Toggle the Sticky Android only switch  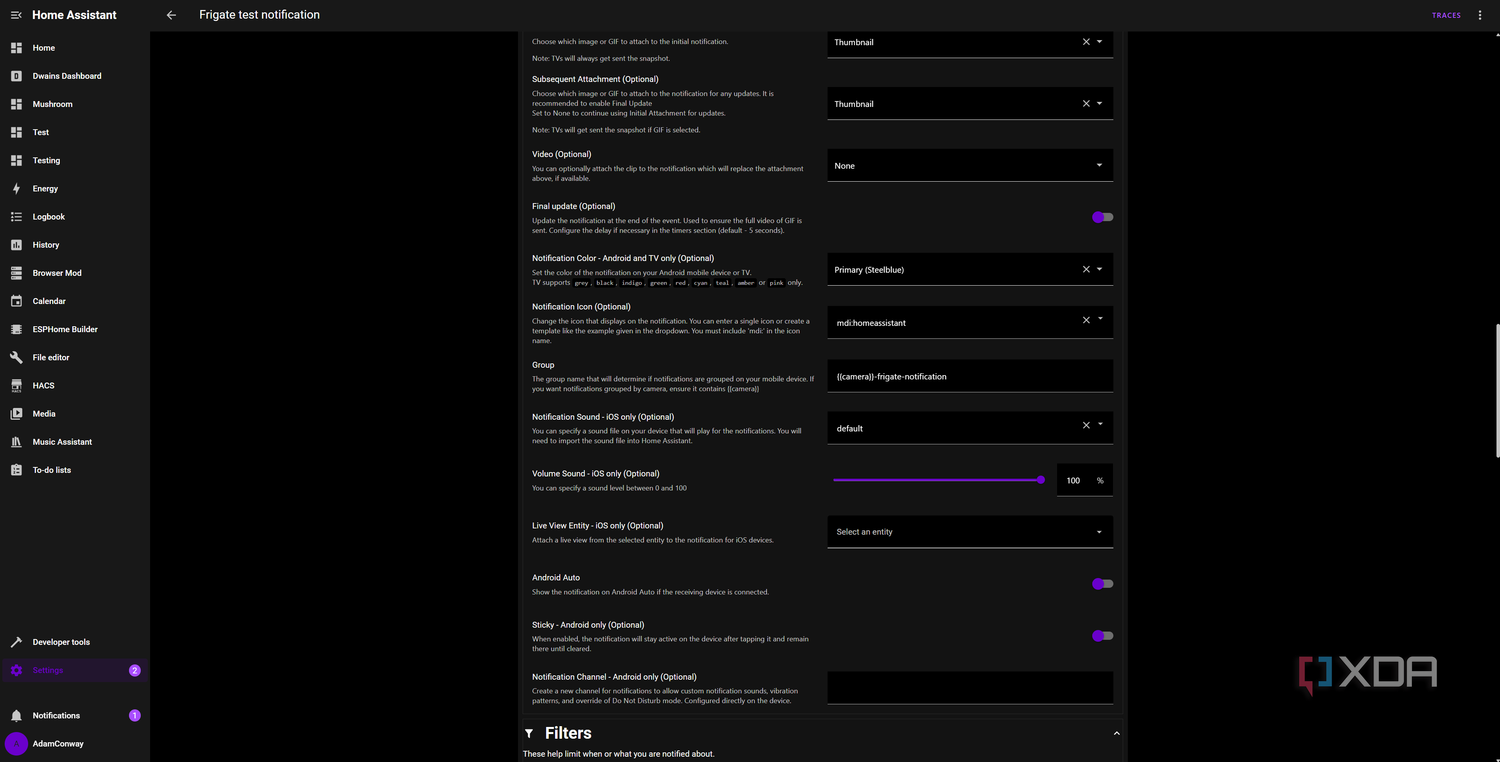tap(1102, 636)
